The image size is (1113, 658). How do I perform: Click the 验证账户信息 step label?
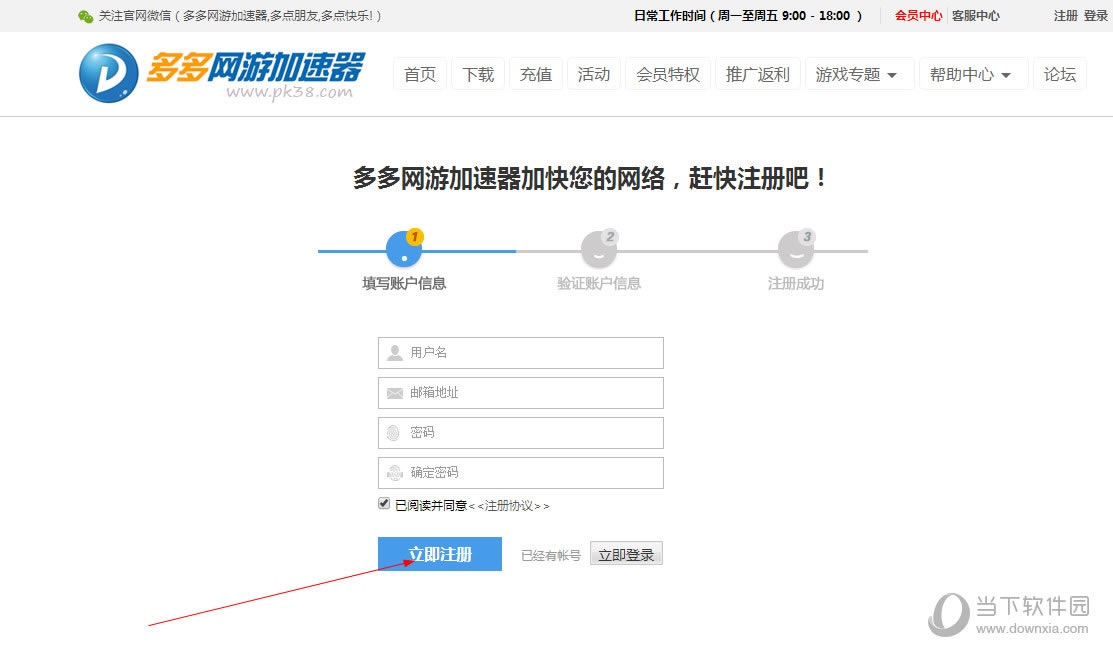(x=599, y=284)
